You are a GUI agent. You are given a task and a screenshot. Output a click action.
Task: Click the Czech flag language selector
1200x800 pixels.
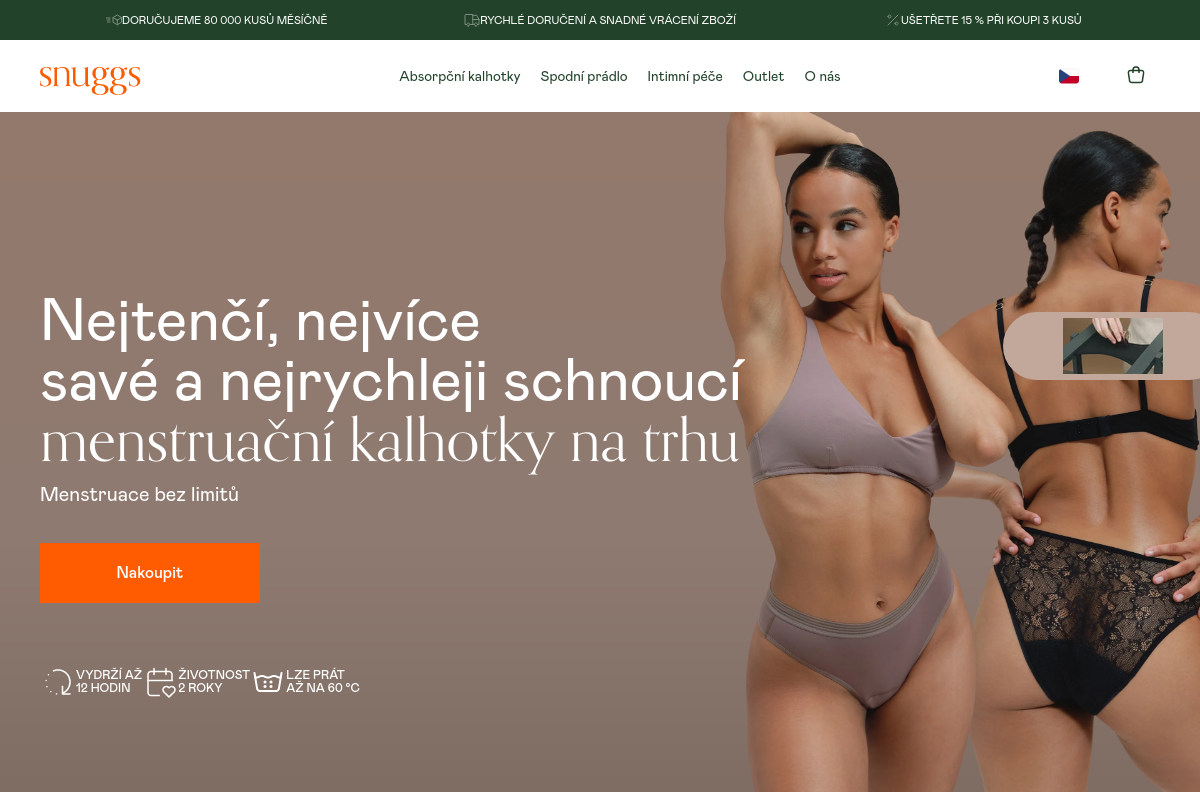pyautogui.click(x=1069, y=76)
